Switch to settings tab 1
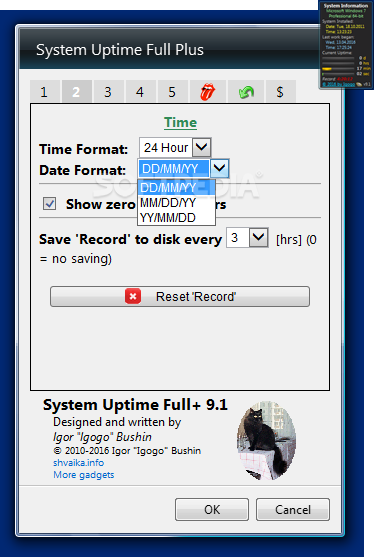 (x=44, y=92)
